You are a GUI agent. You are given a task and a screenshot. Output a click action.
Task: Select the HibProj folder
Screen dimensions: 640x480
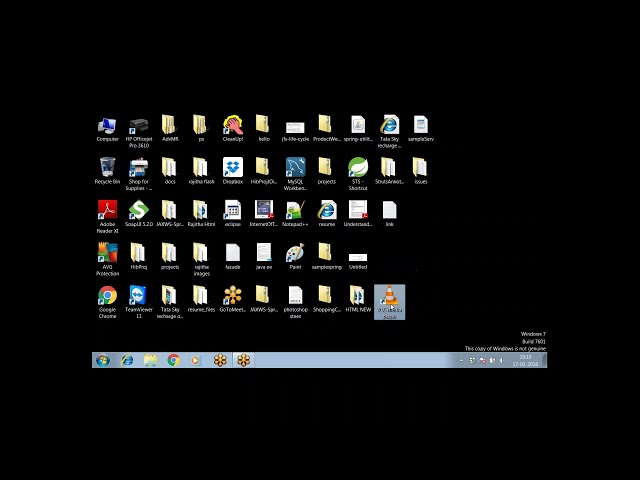click(x=139, y=257)
